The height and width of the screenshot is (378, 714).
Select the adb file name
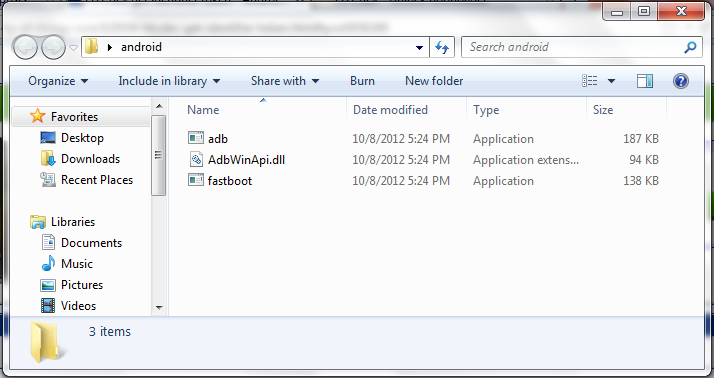(x=218, y=139)
